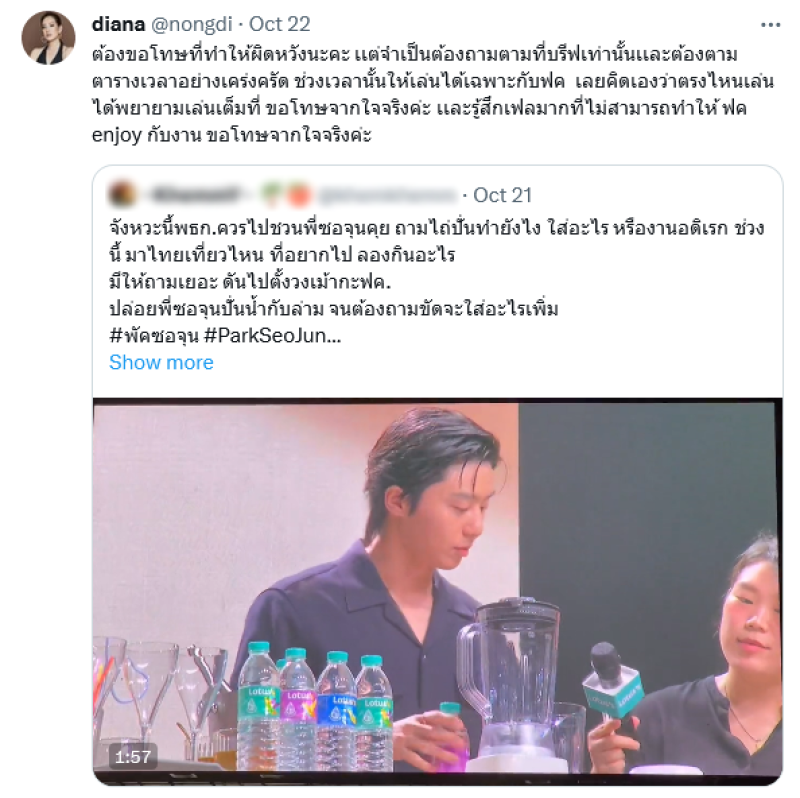Open the Oct 22 tweet timestamp
800x798 pixels.
click(280, 24)
